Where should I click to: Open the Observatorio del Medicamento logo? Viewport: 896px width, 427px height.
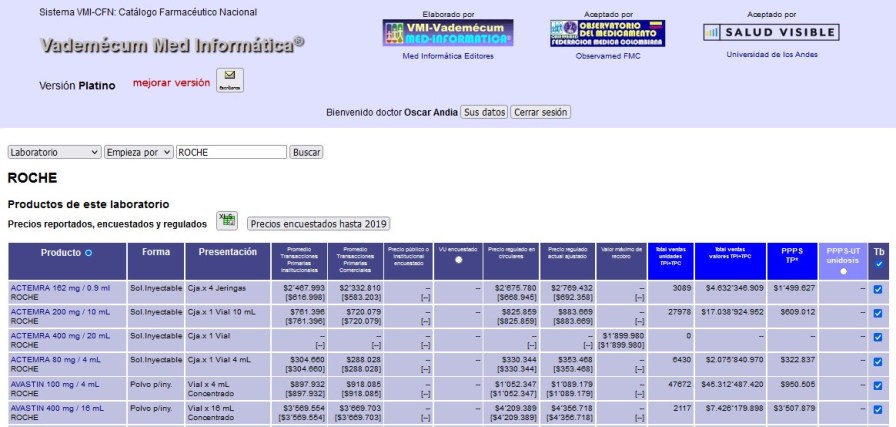pos(607,33)
